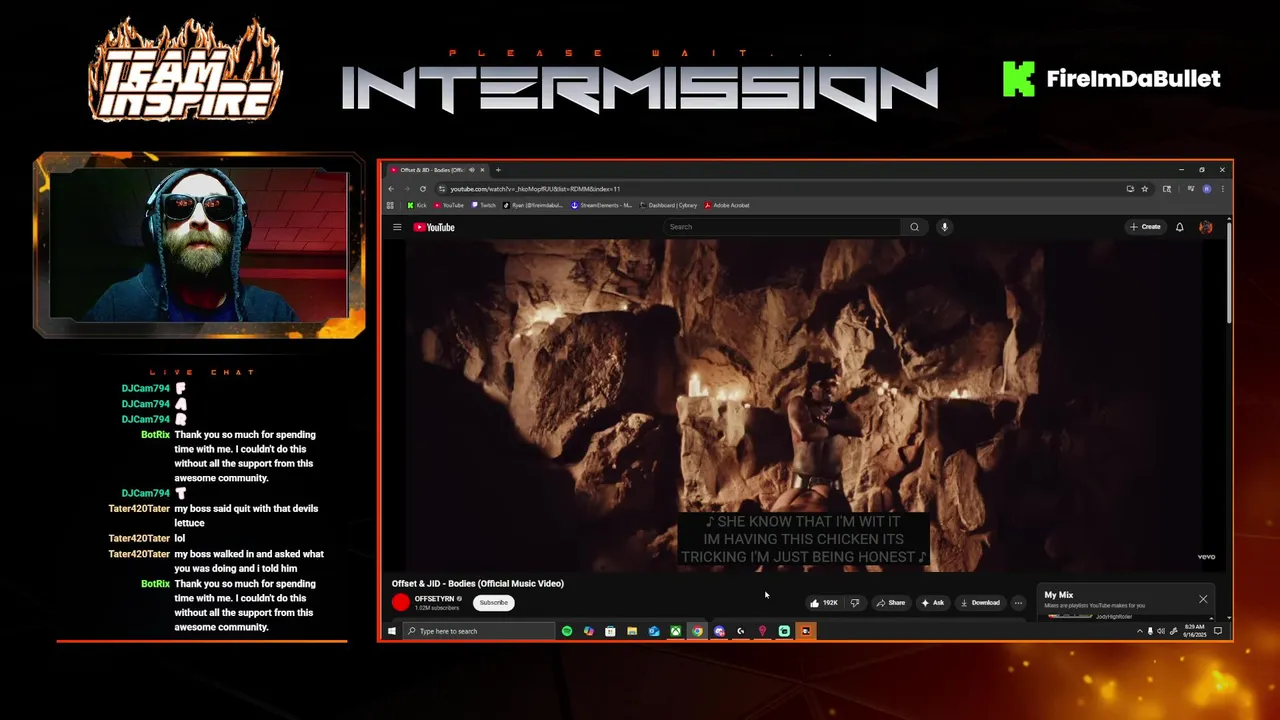The height and width of the screenshot is (720, 1280).
Task: Open a new Chrome tab
Action: pyautogui.click(x=498, y=170)
